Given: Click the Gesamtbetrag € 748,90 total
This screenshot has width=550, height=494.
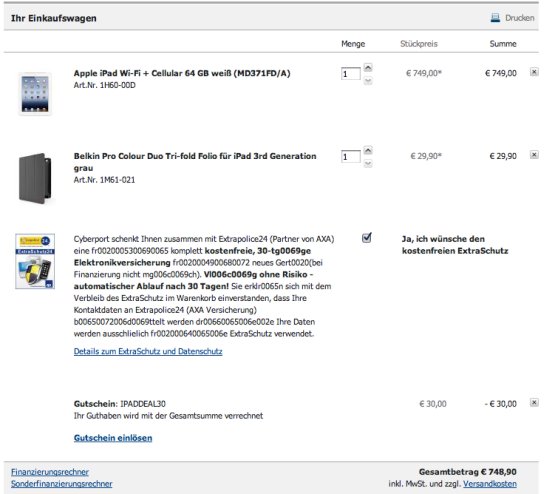Looking at the screenshot, I should point(468,472).
